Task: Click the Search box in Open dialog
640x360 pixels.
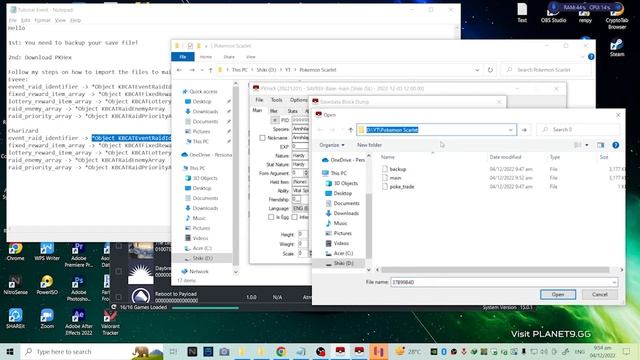Action: point(578,130)
